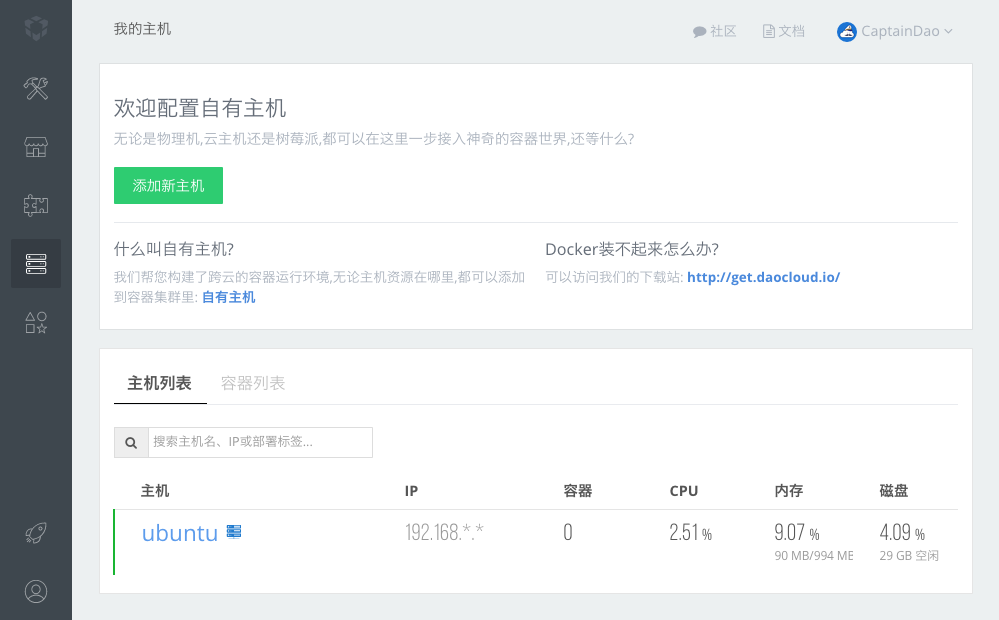Switch to the 主机列表 tab

pos(159,383)
